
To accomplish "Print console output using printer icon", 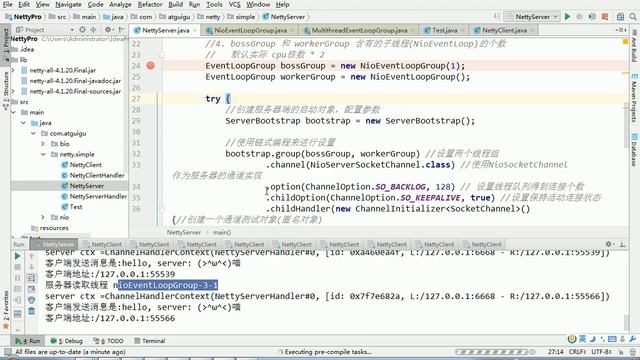I will pyautogui.click(x=31, y=300).
